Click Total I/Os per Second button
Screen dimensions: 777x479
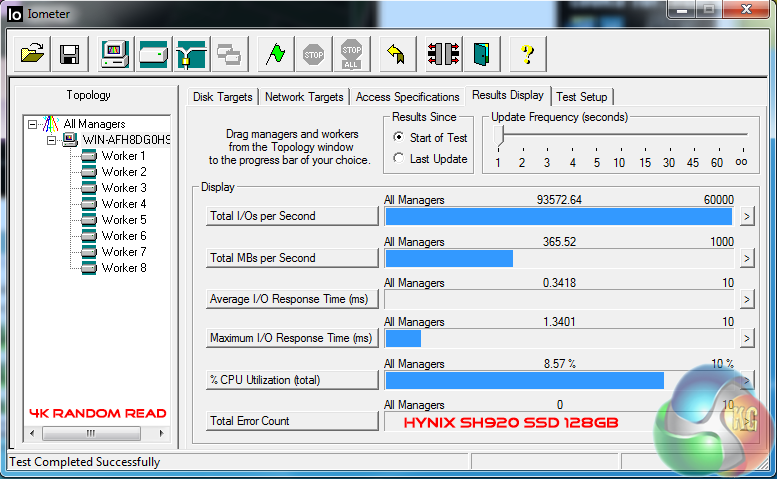pyautogui.click(x=292, y=216)
